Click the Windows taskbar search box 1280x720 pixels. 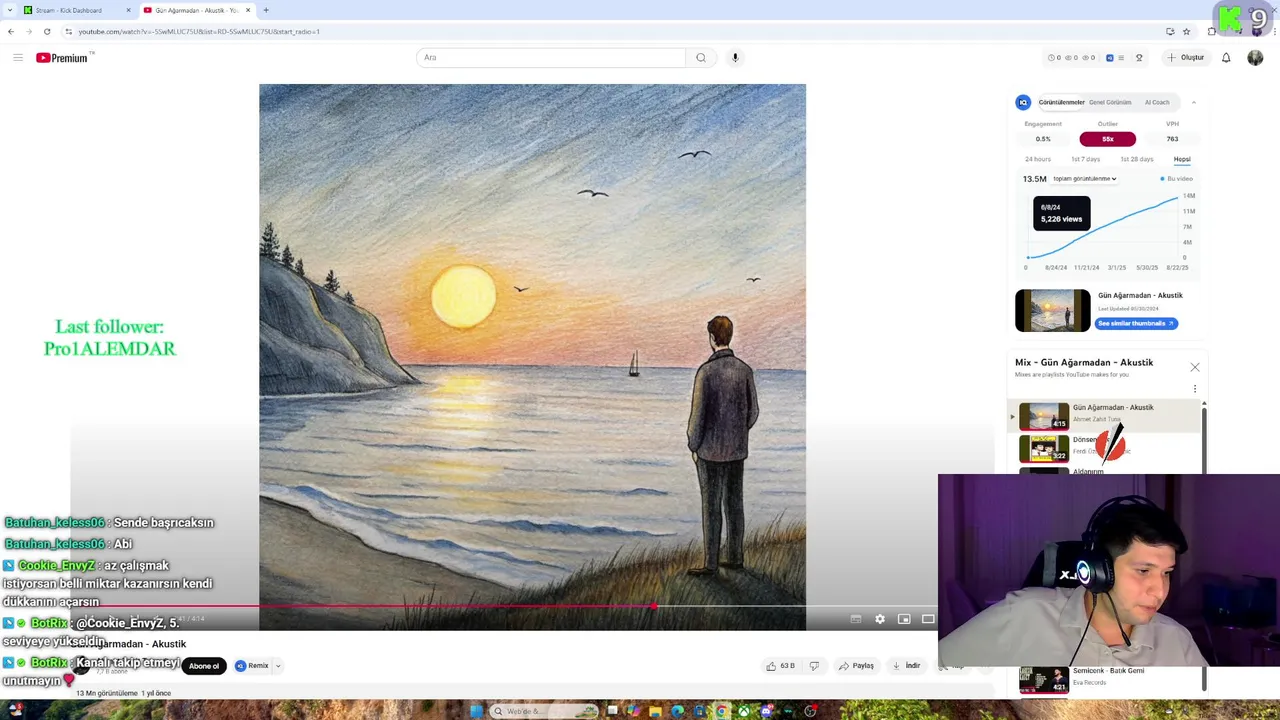[x=543, y=711]
